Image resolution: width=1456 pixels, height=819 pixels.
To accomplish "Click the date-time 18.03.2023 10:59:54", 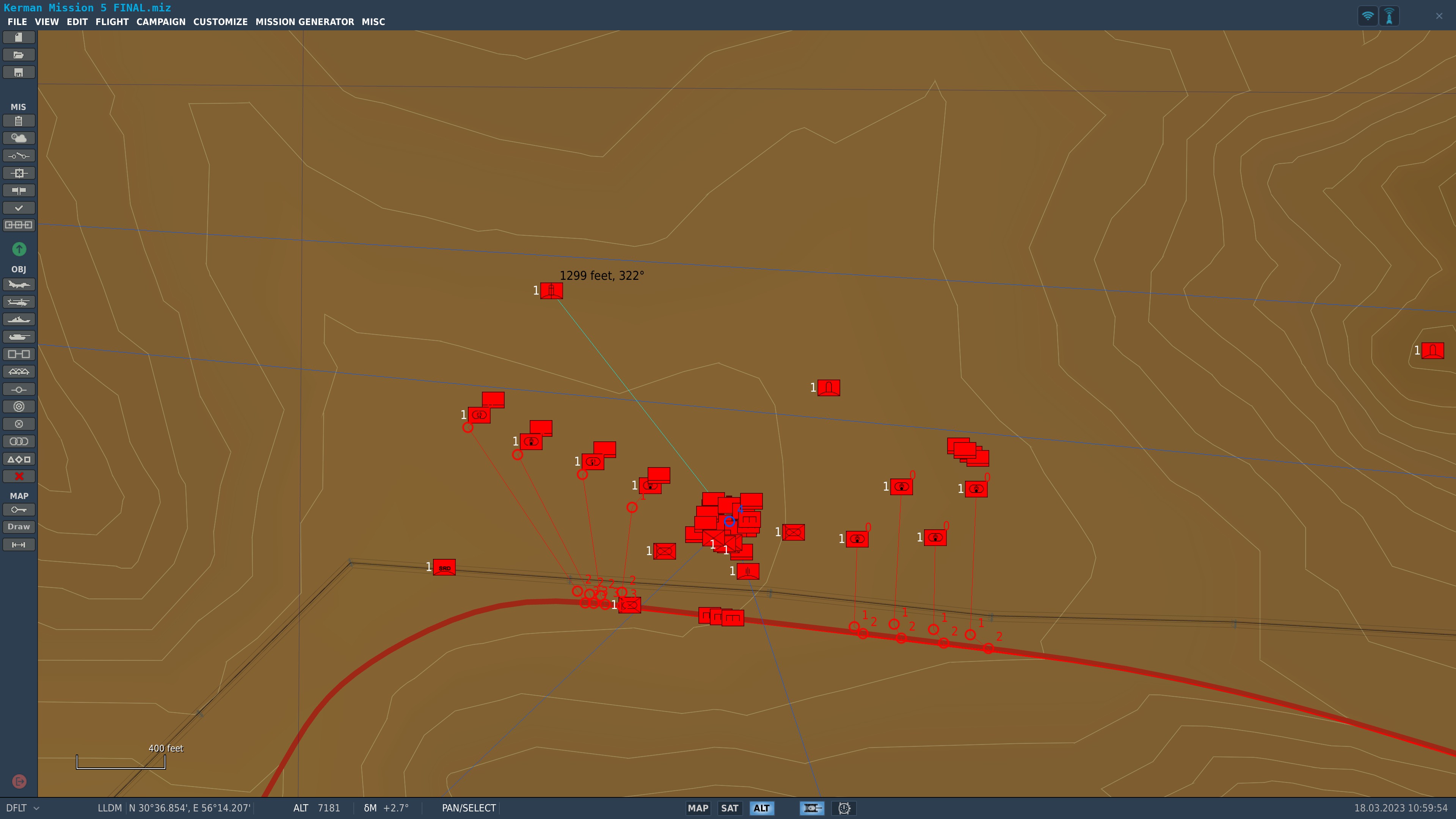I will [1401, 808].
